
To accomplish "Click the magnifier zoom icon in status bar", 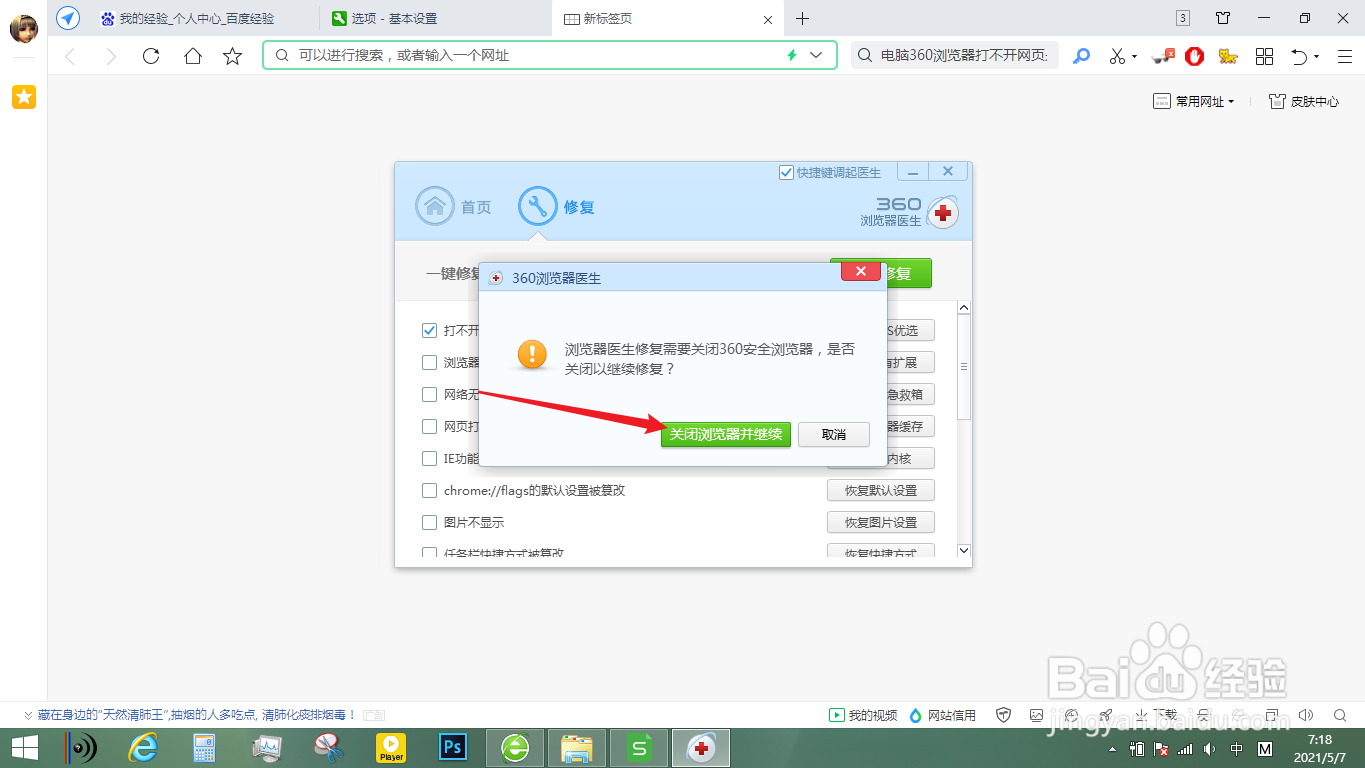I will [1341, 715].
